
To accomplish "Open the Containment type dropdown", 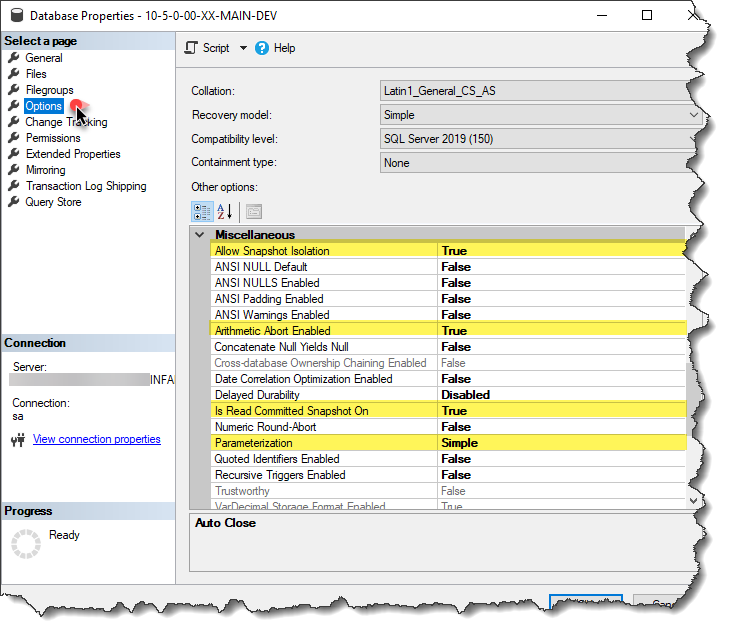I will (x=535, y=162).
